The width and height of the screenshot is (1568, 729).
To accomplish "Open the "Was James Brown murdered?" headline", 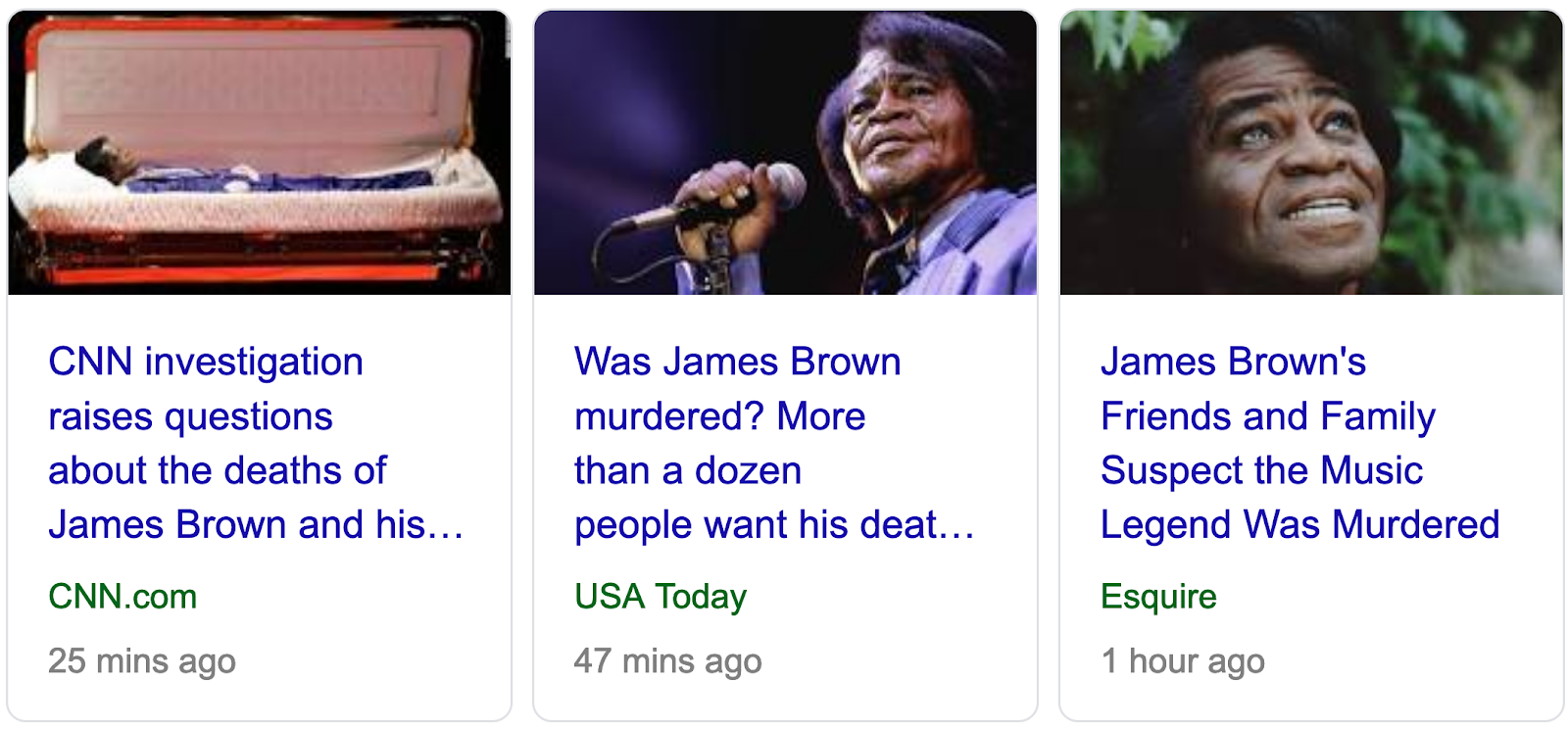I will [x=774, y=443].
